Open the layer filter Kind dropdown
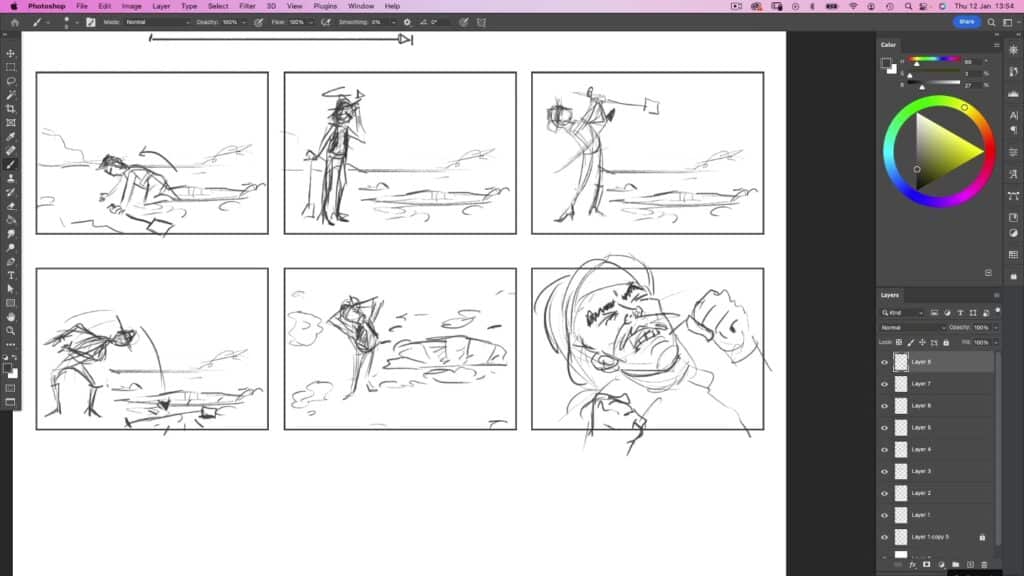The height and width of the screenshot is (576, 1024). click(x=903, y=313)
